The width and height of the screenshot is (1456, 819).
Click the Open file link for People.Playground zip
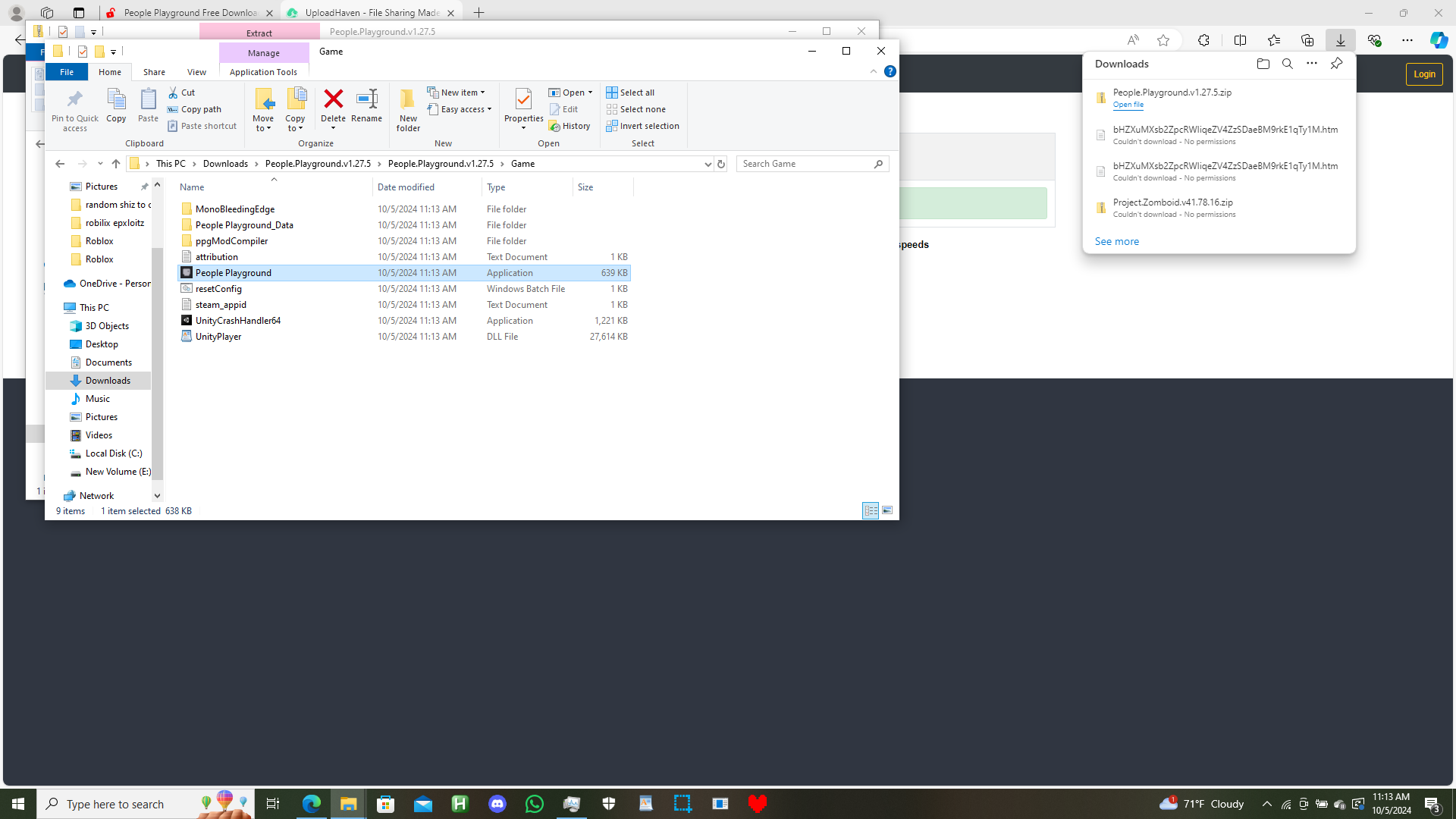(1128, 105)
